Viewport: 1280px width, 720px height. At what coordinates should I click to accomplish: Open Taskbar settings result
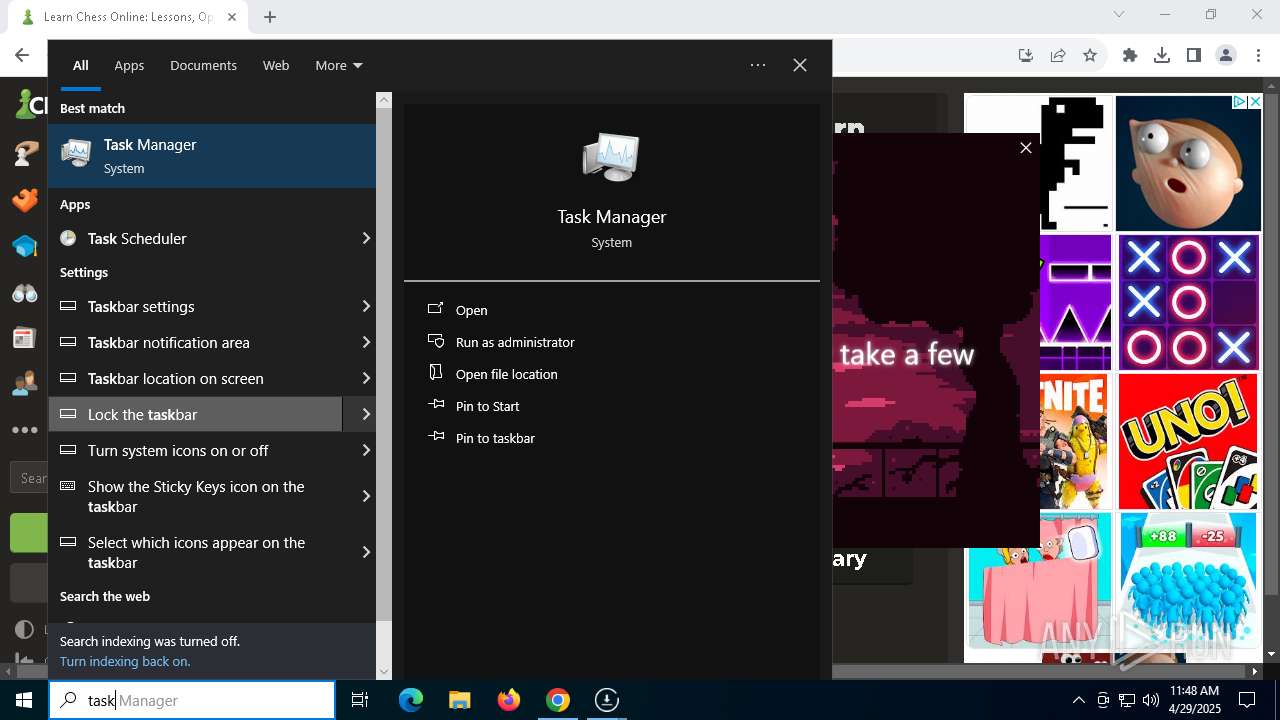click(195, 306)
